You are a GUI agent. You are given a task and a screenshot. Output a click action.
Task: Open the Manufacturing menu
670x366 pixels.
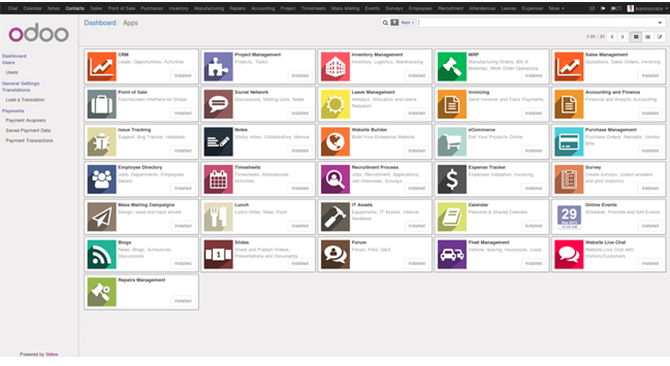[209, 8]
